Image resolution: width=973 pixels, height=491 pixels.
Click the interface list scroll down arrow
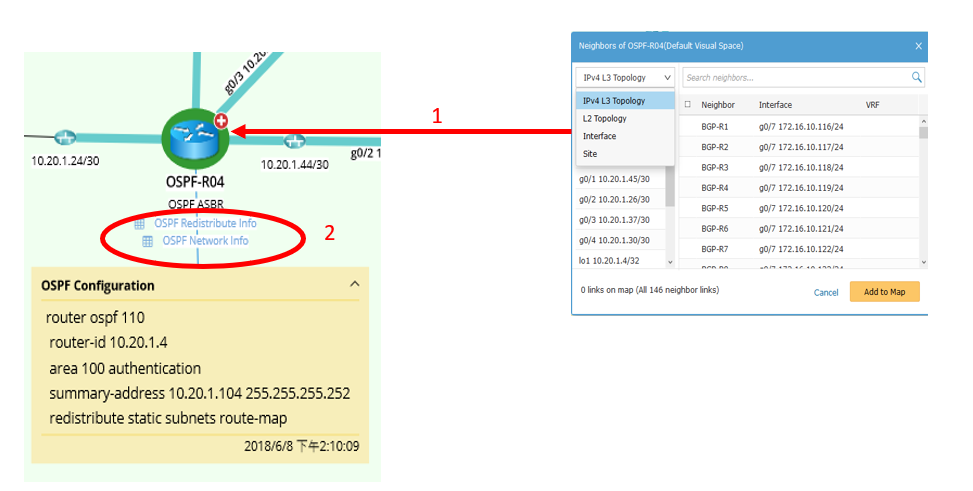(x=670, y=263)
